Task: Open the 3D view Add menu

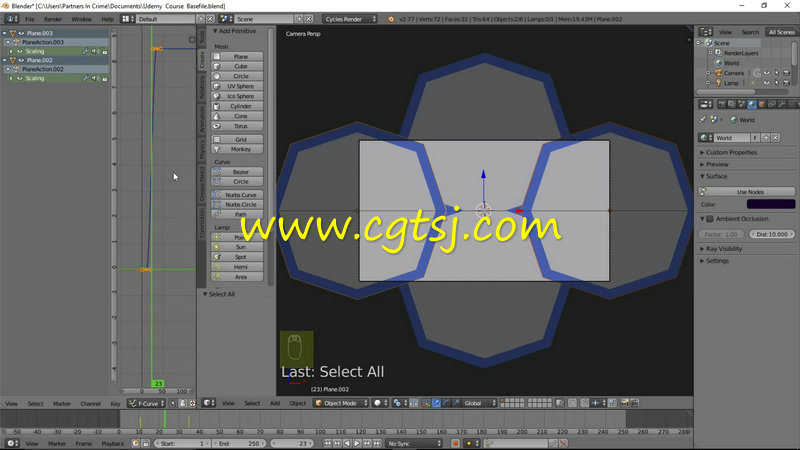Action: [275, 403]
